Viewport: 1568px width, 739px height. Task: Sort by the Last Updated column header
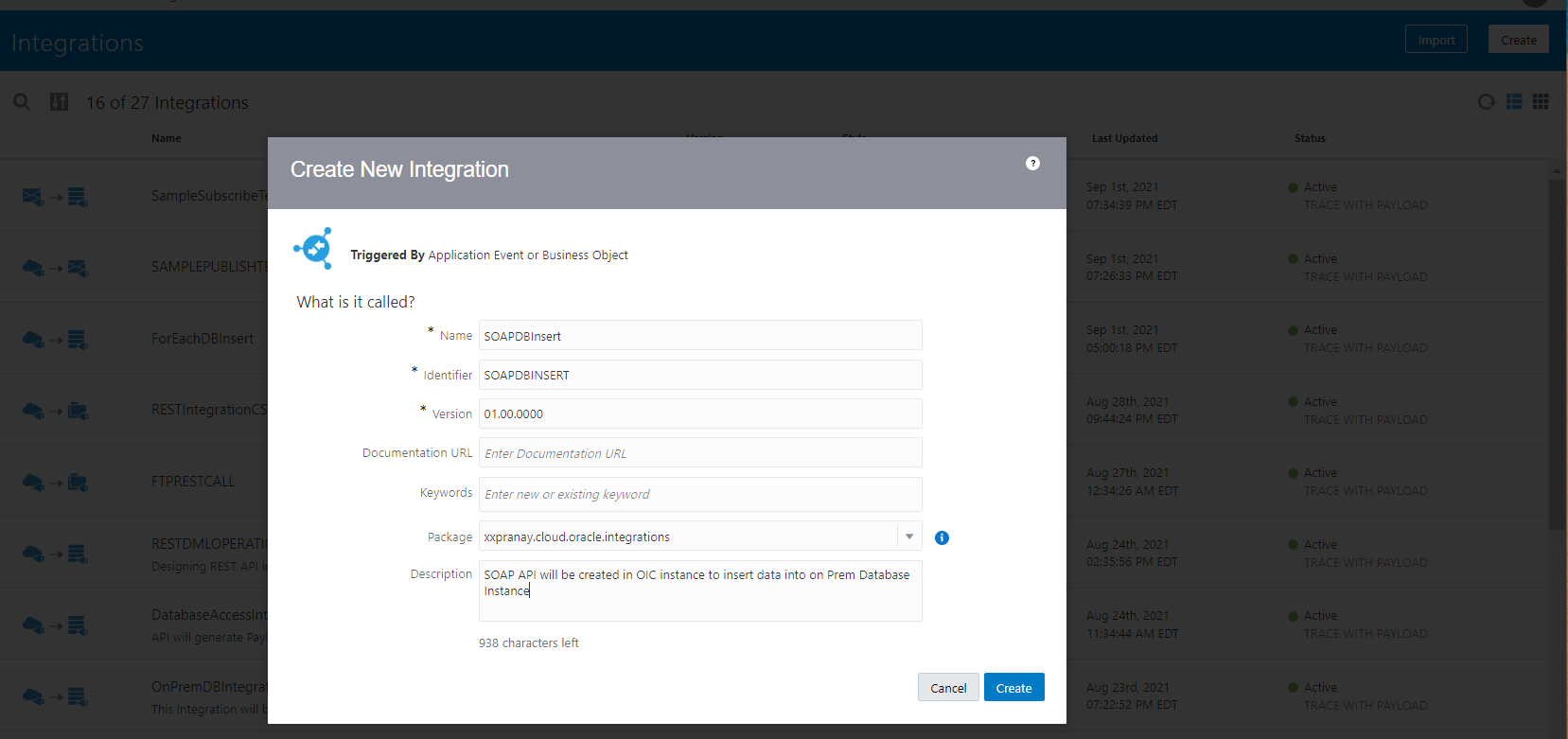pos(1124,138)
